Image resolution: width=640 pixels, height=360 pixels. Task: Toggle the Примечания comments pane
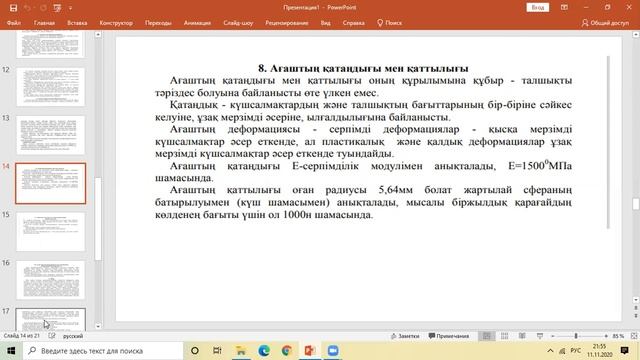pos(449,336)
